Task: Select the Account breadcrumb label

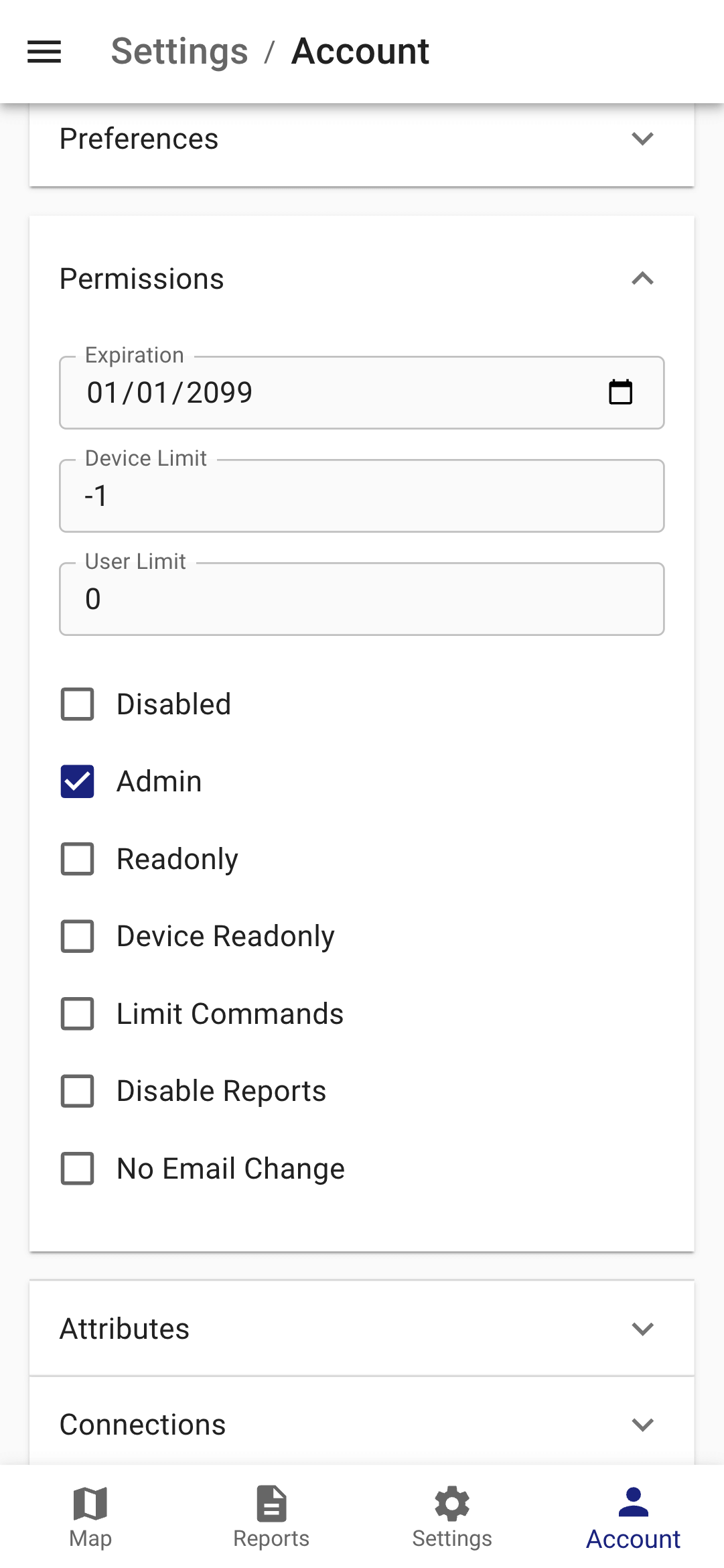Action: click(360, 52)
